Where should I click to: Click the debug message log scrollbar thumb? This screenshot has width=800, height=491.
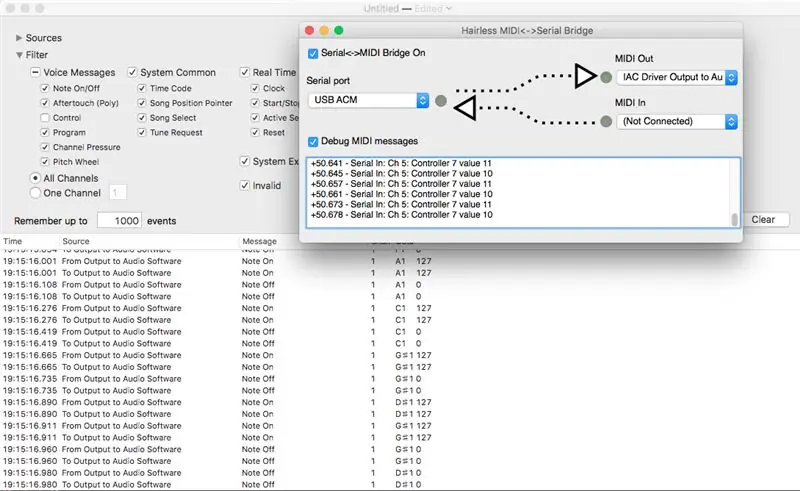pos(735,219)
